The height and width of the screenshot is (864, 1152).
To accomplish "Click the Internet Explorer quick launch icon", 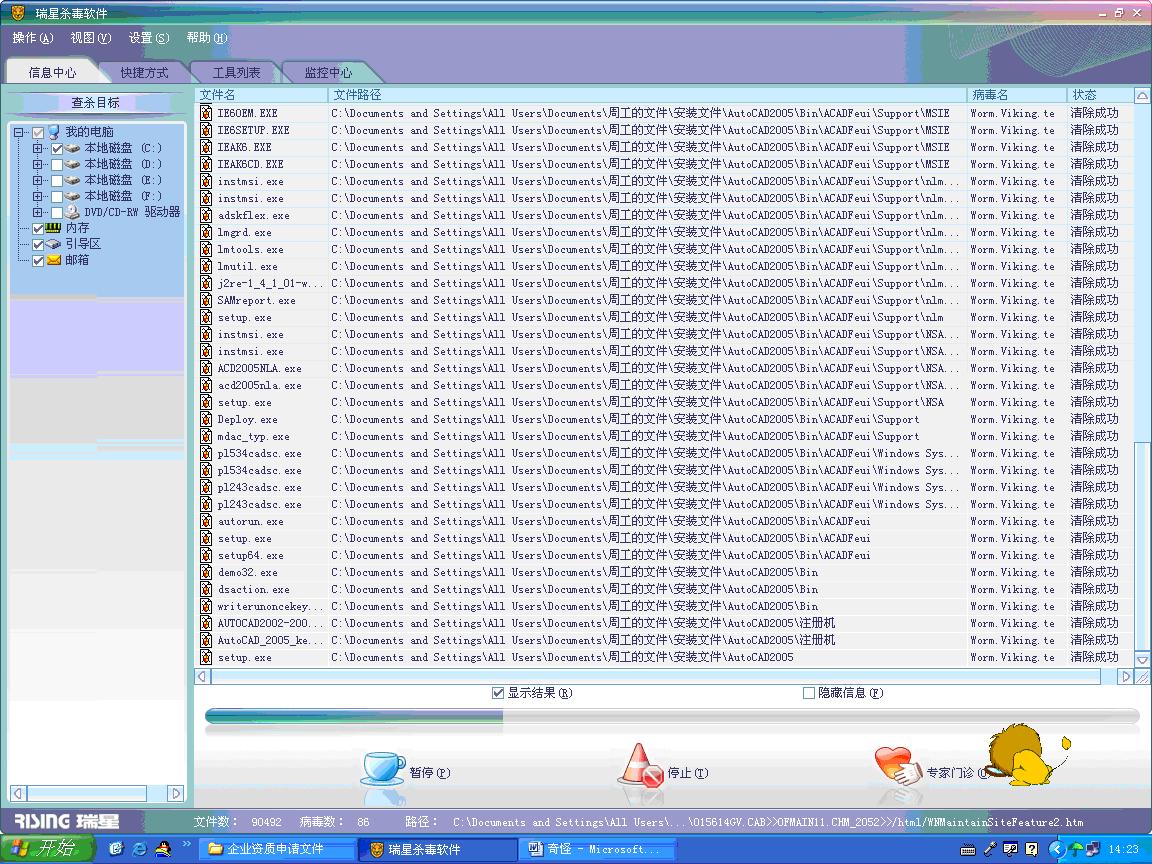I will pyautogui.click(x=139, y=849).
